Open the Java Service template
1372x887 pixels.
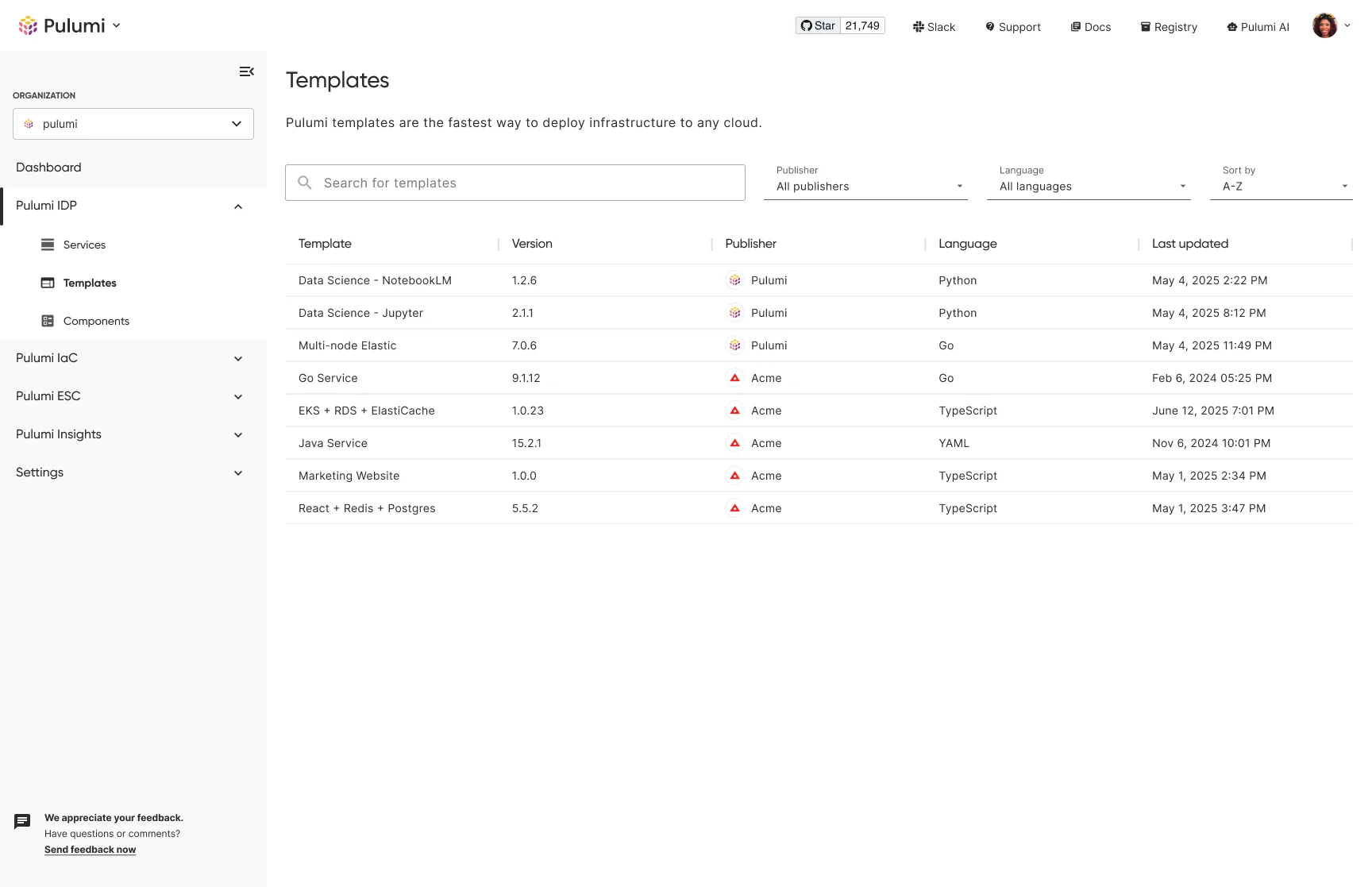(333, 443)
